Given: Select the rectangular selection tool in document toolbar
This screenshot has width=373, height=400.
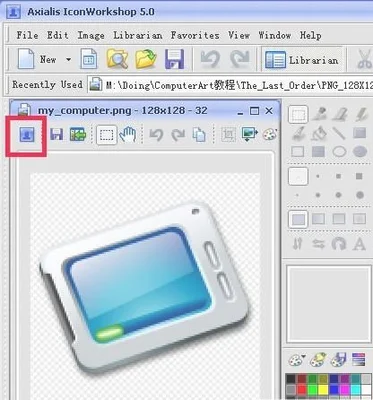Looking at the screenshot, I should click(x=107, y=135).
